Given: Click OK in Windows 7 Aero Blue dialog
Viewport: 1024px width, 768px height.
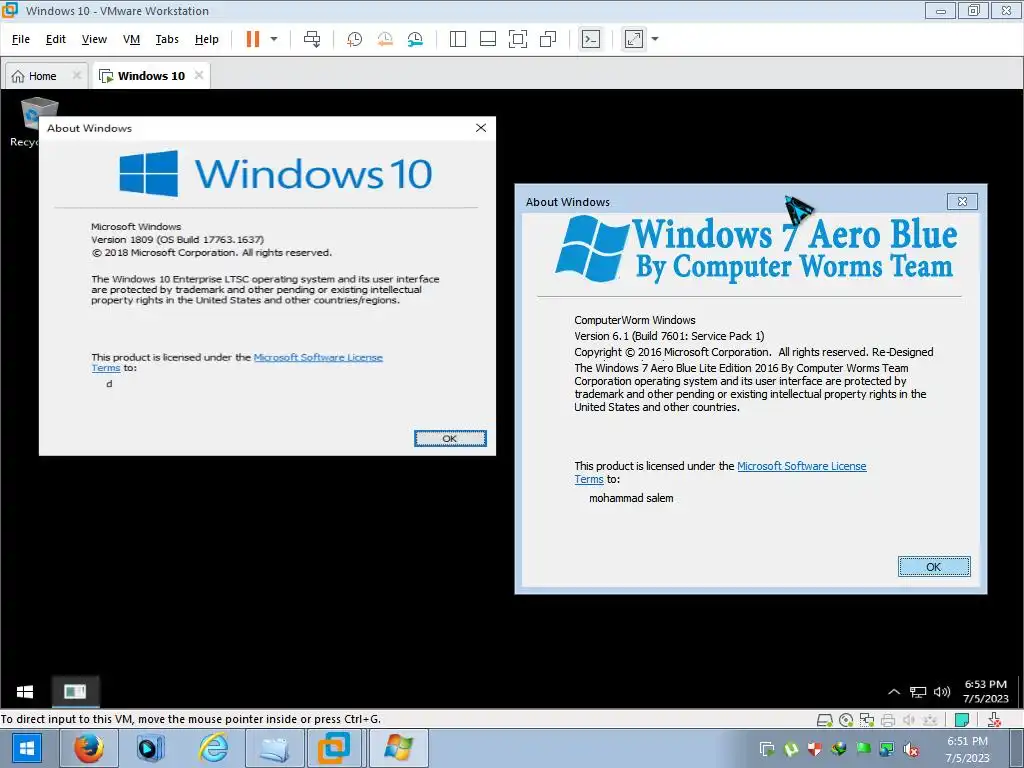Looking at the screenshot, I should (x=934, y=567).
